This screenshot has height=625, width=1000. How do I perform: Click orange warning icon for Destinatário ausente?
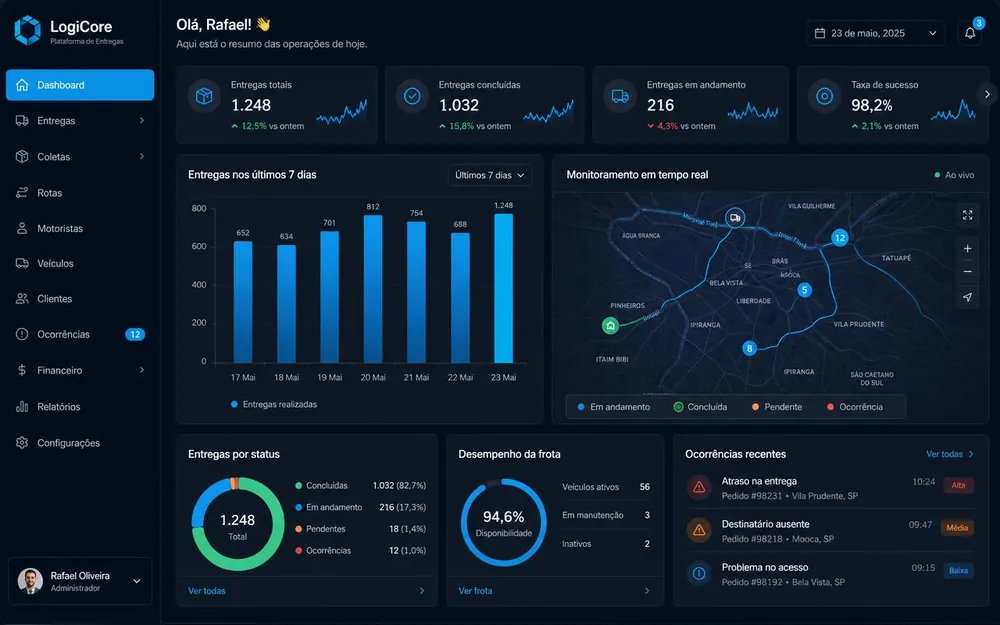click(x=699, y=530)
